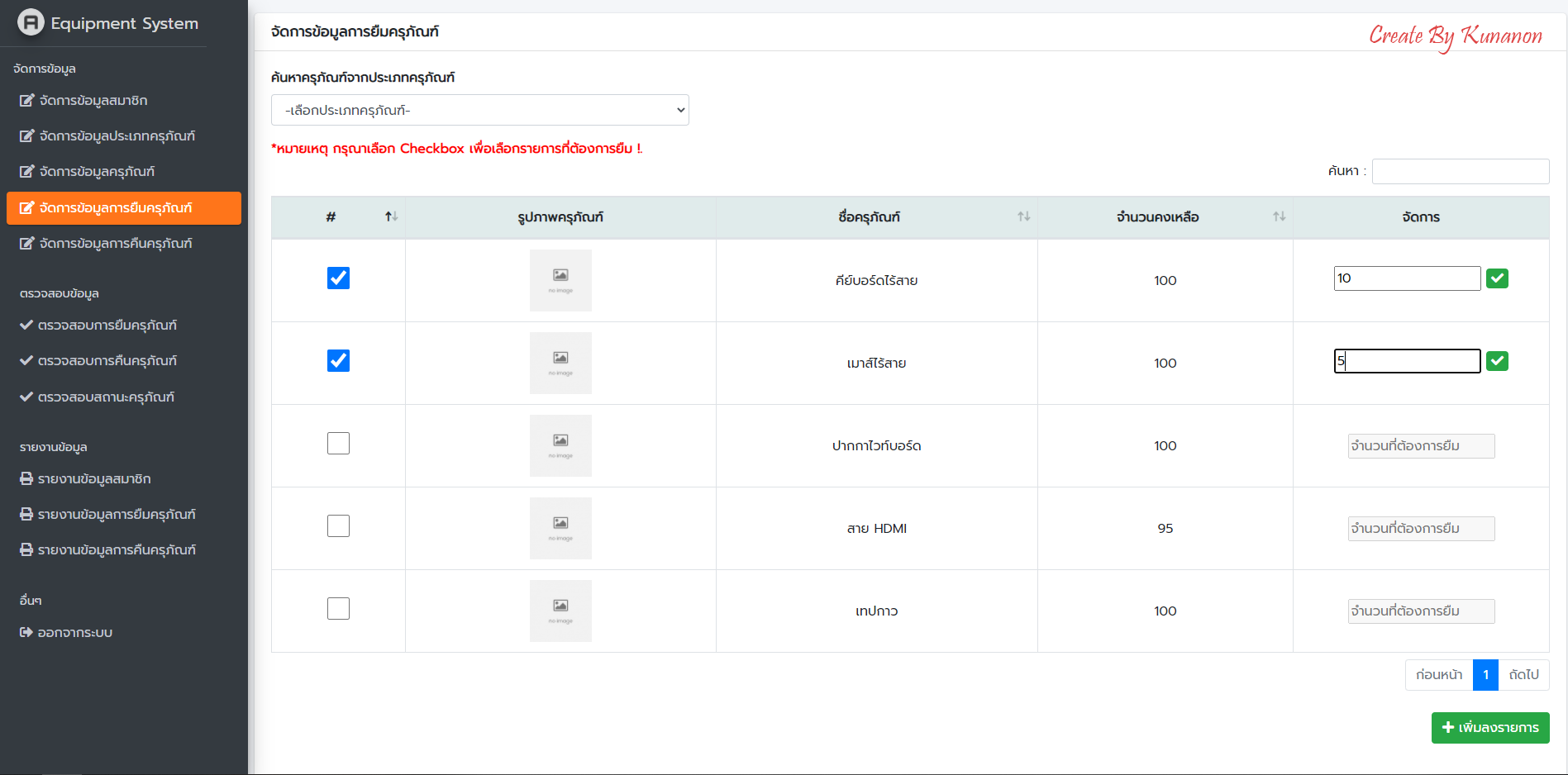Open the เลือกประเภทครุภัณฑ์ dropdown
The image size is (1568, 775).
click(479, 110)
